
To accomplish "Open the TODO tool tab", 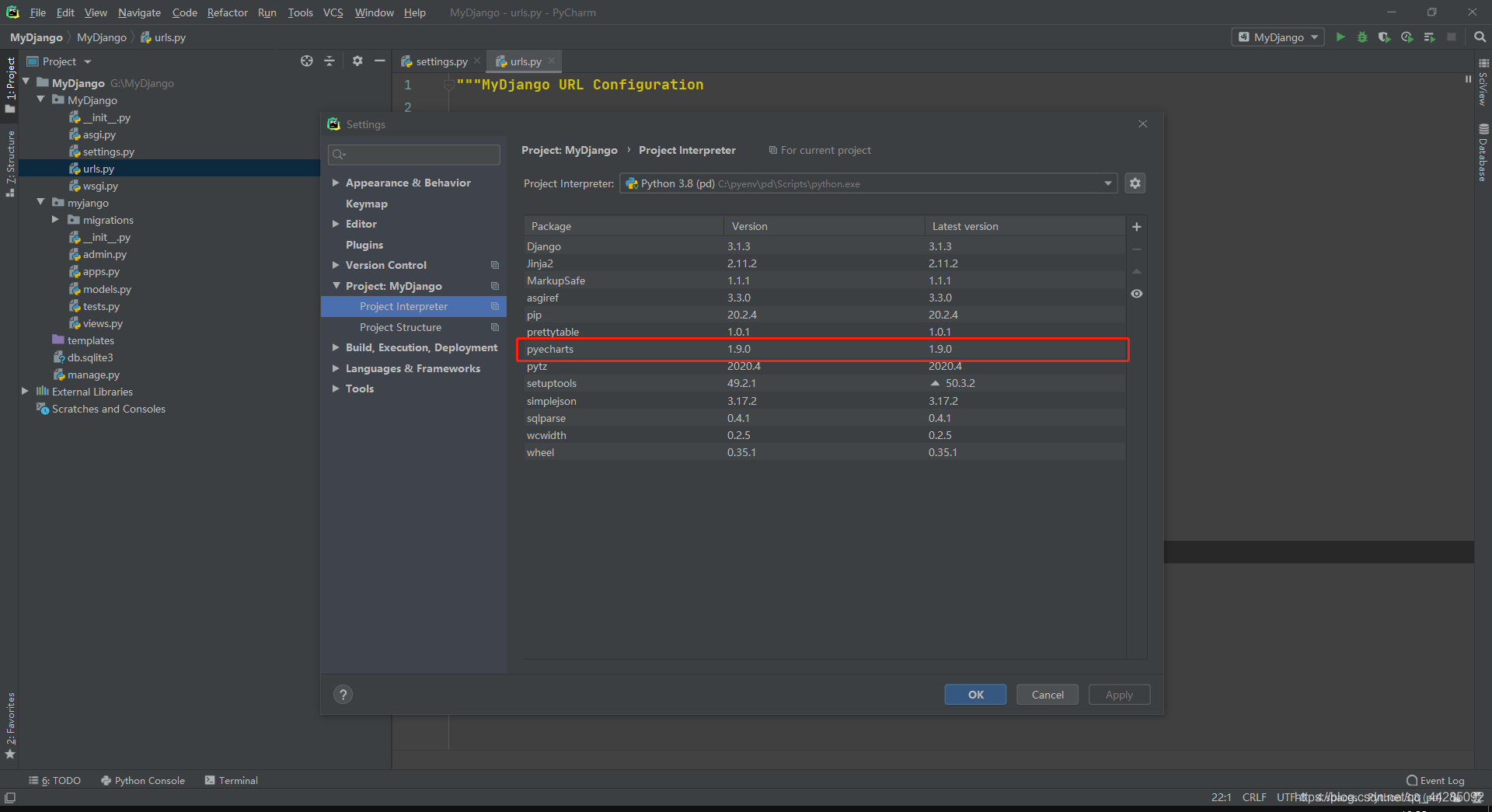I will click(x=54, y=780).
